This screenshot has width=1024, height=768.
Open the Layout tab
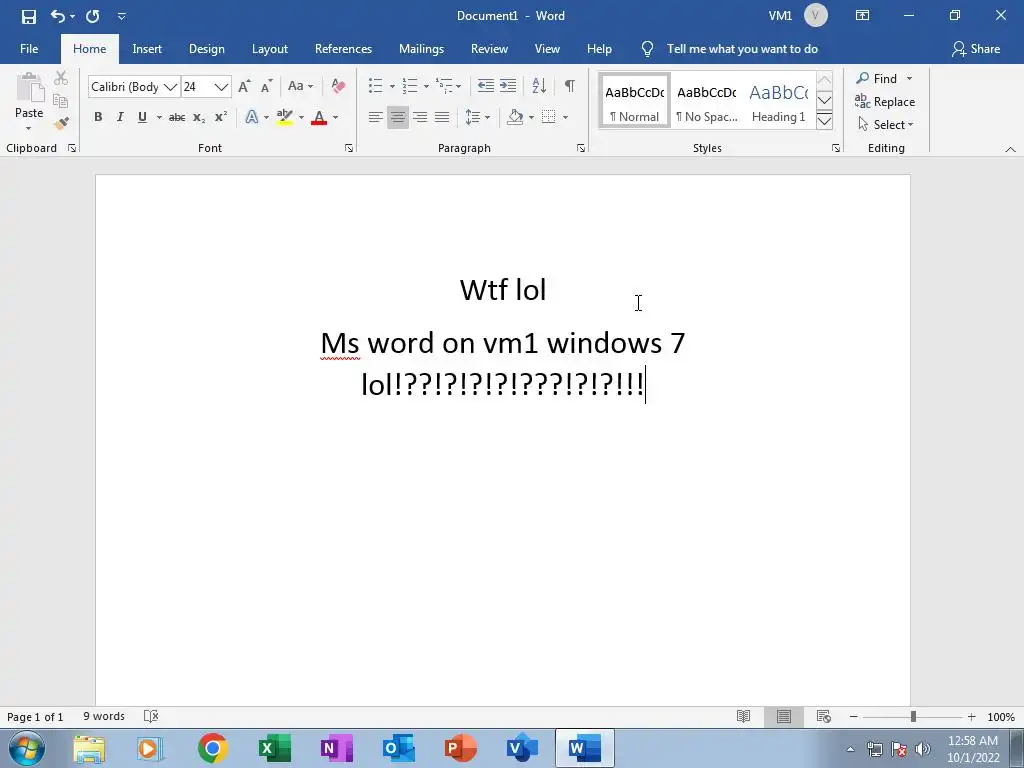pyautogui.click(x=270, y=49)
